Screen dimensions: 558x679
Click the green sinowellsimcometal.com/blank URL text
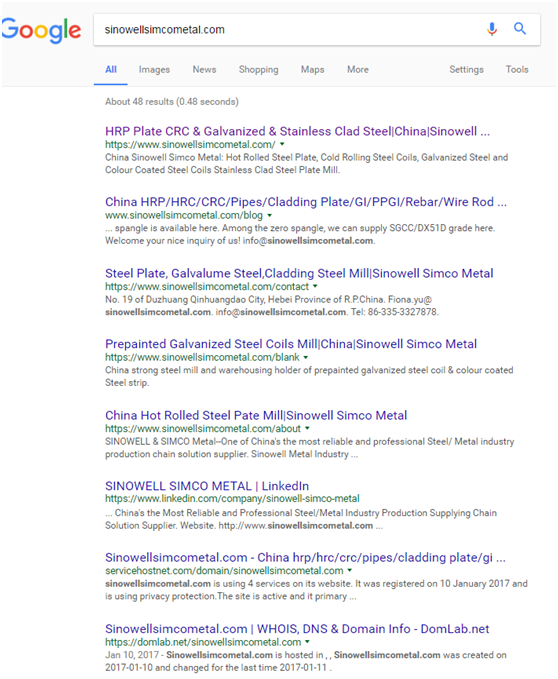tap(202, 357)
